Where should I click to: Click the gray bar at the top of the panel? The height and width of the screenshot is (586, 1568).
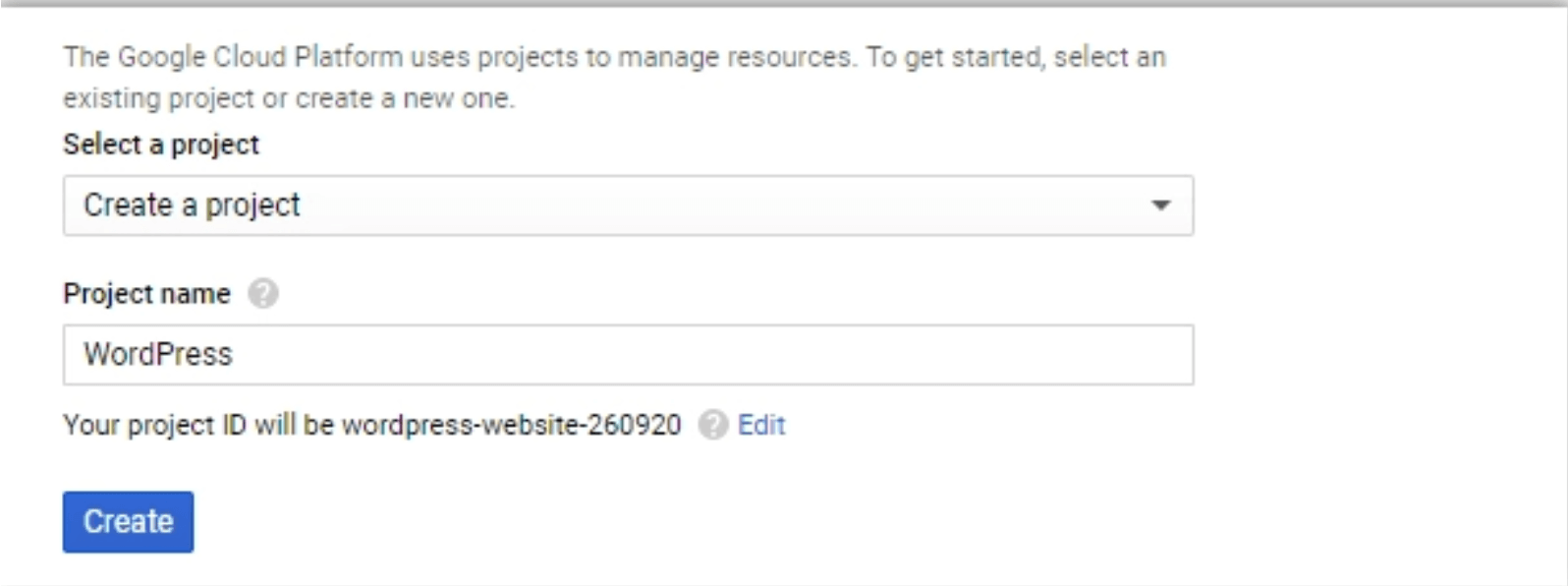(784, 5)
